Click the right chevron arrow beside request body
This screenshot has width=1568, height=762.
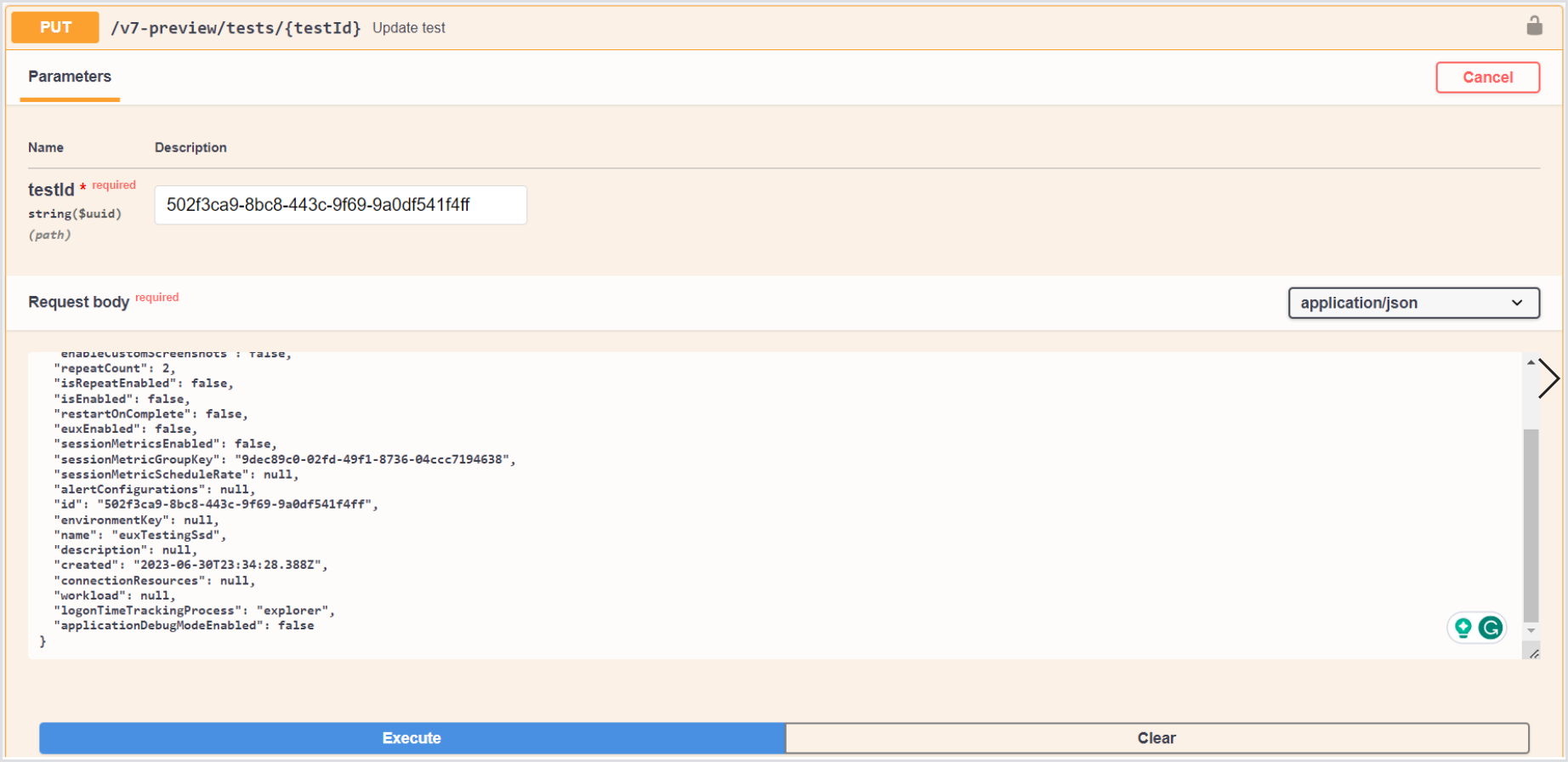coord(1548,378)
